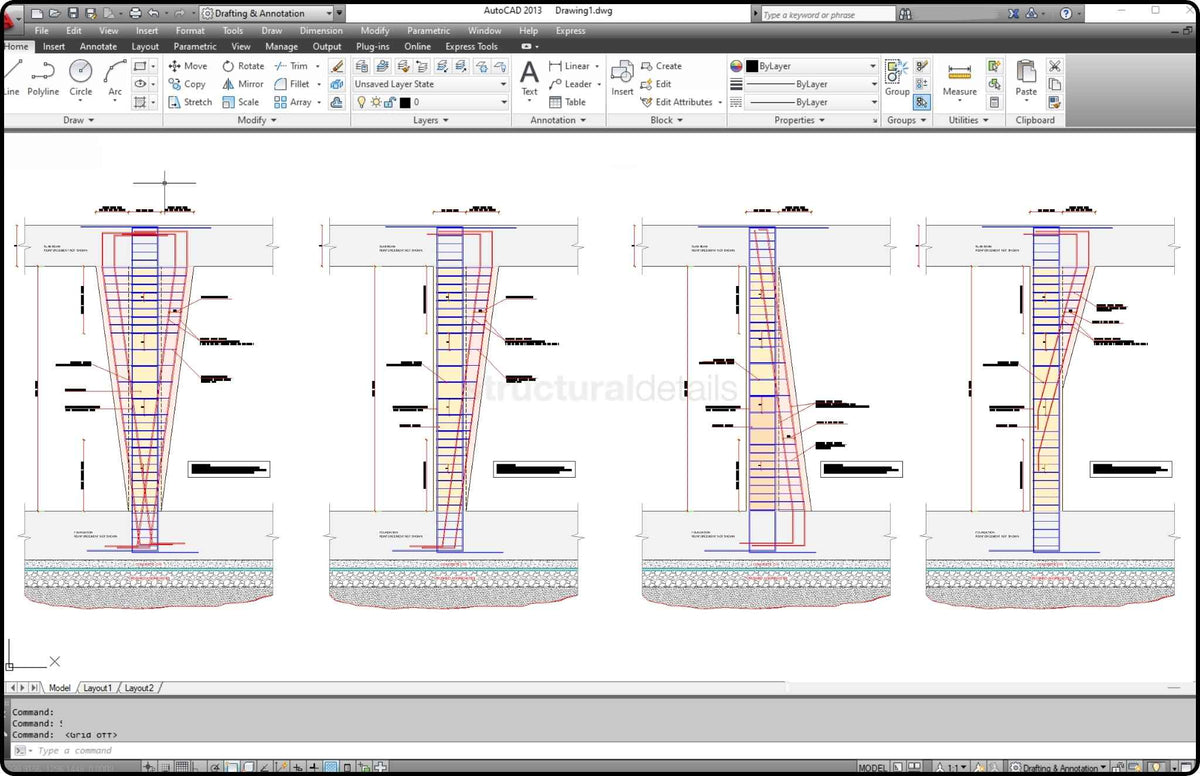The height and width of the screenshot is (776, 1200).
Task: Select the Arc drawing tool
Action: tap(115, 77)
